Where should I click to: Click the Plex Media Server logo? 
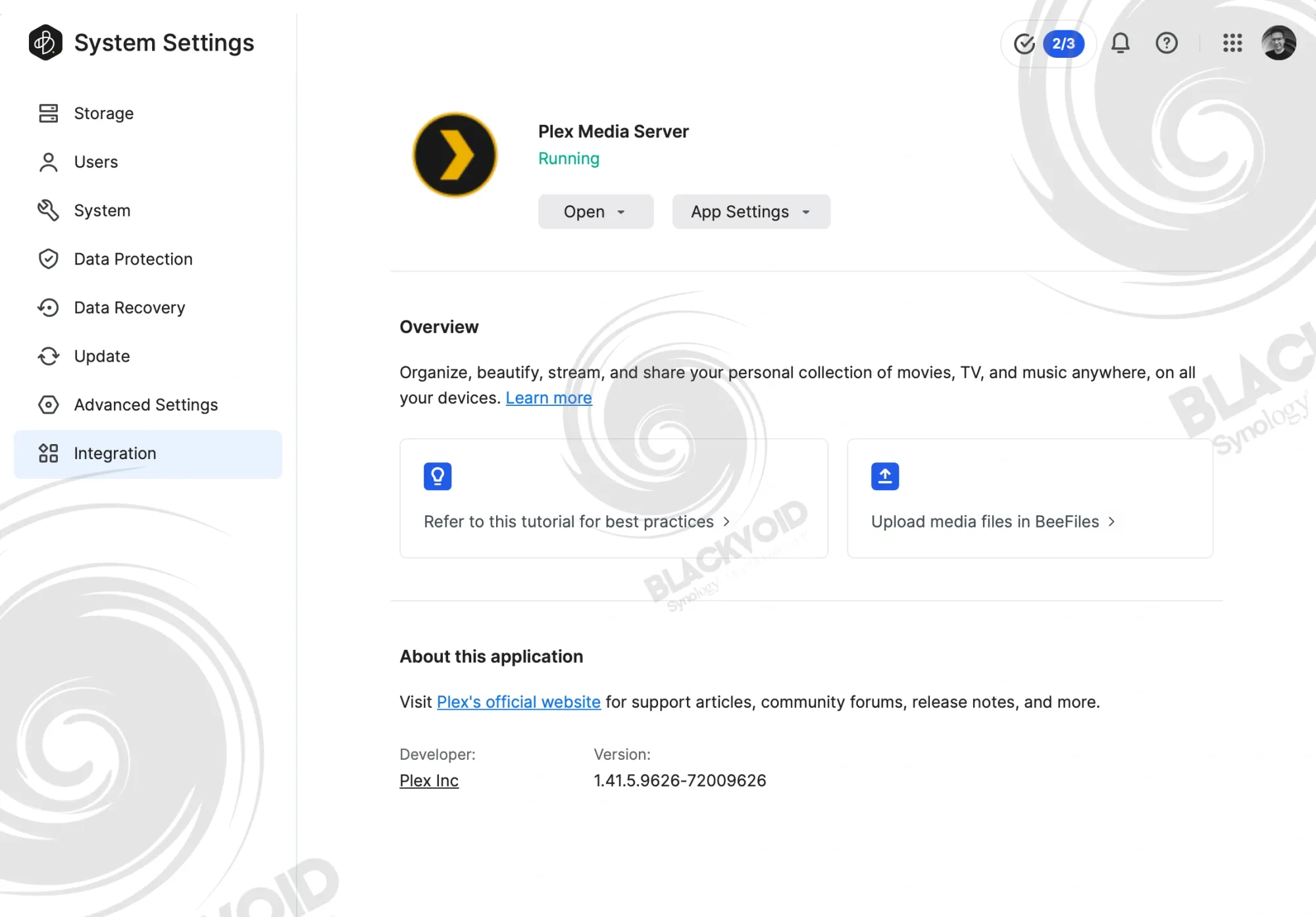tap(455, 155)
